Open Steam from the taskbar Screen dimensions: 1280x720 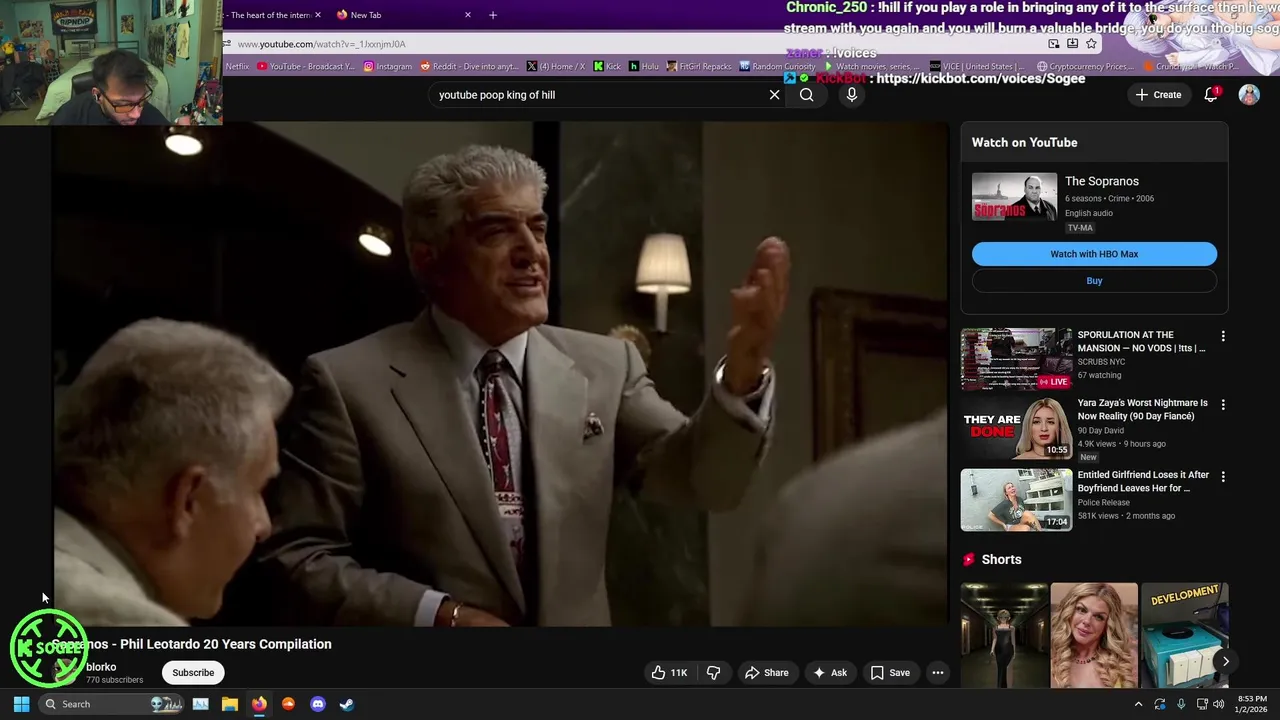[346, 704]
